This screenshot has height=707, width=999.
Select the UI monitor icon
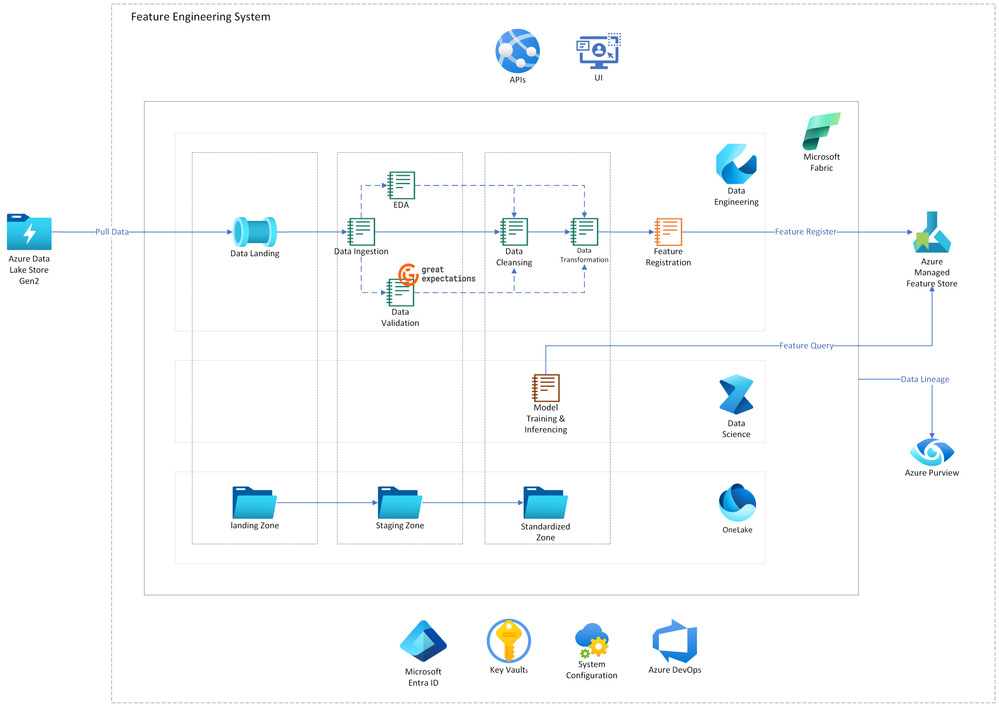click(x=598, y=52)
